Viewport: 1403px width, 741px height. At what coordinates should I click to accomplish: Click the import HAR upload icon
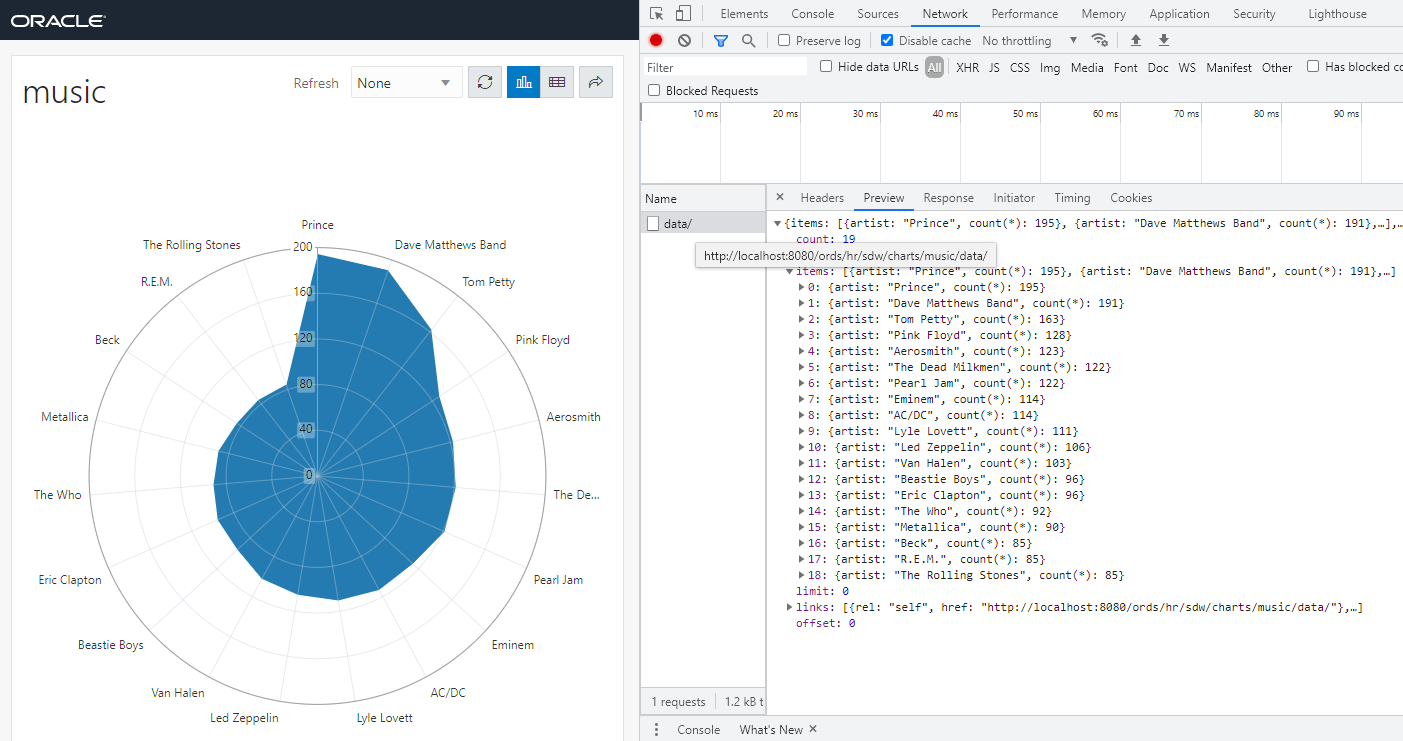1136,41
